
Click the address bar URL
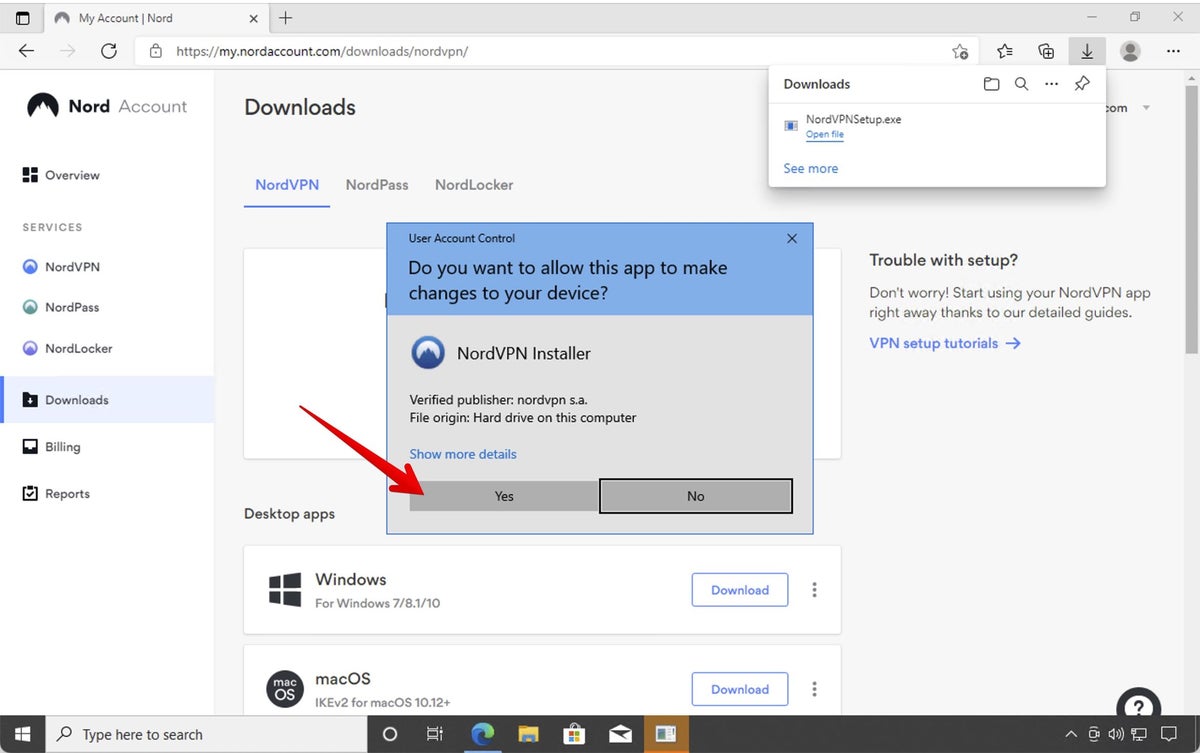point(322,51)
